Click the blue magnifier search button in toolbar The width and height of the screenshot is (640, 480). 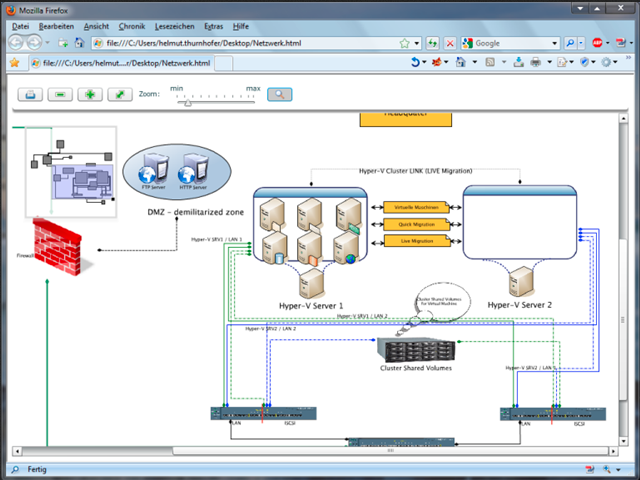[x=570, y=43]
